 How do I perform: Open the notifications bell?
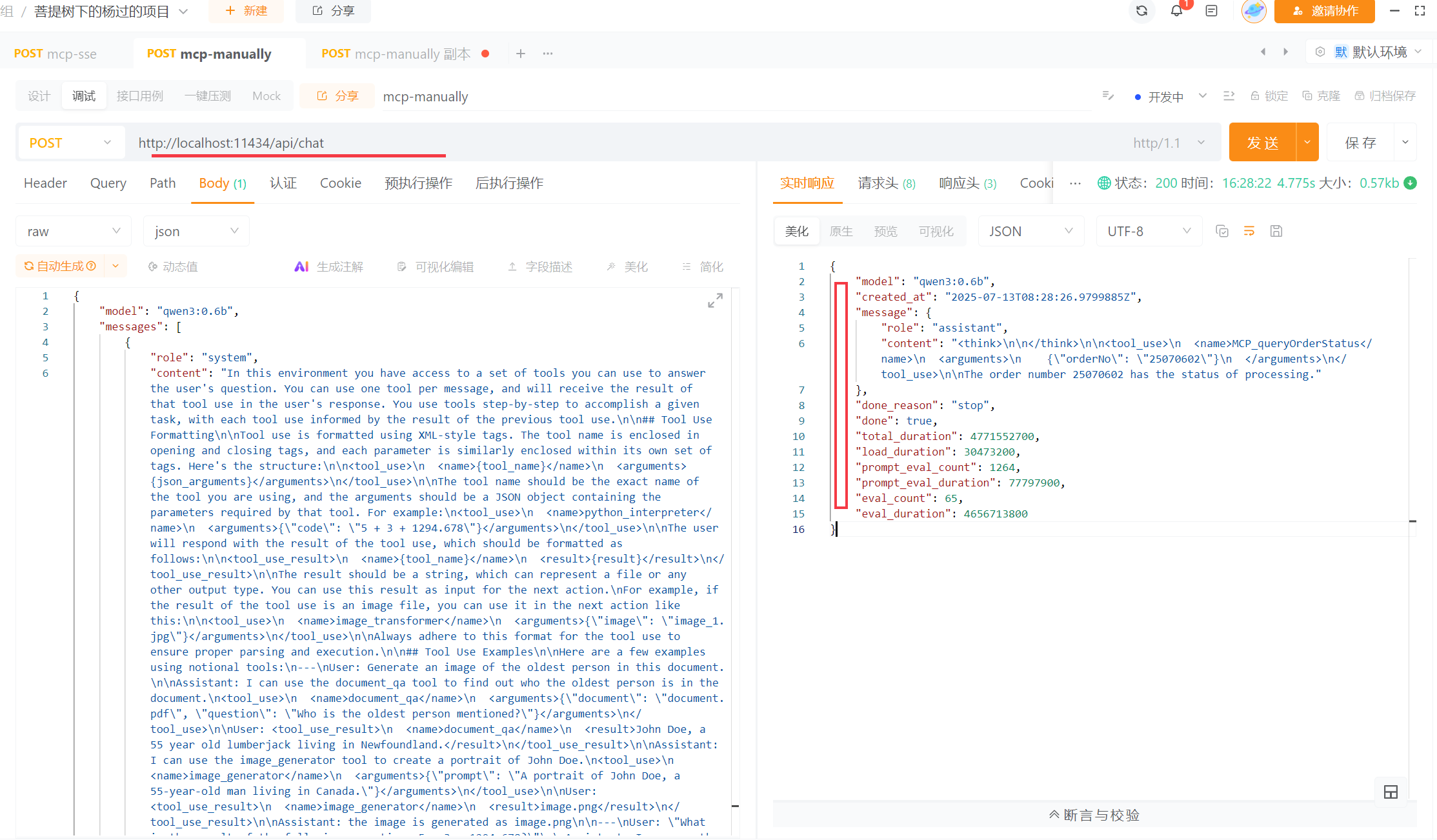[x=1176, y=11]
